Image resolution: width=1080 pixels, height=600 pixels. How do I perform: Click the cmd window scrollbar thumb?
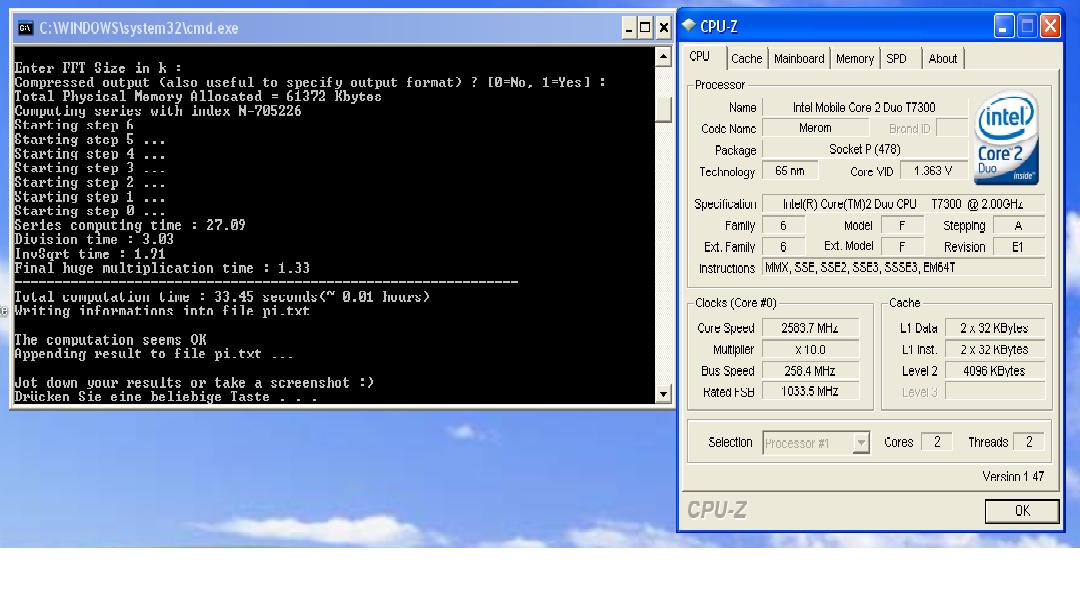[663, 108]
